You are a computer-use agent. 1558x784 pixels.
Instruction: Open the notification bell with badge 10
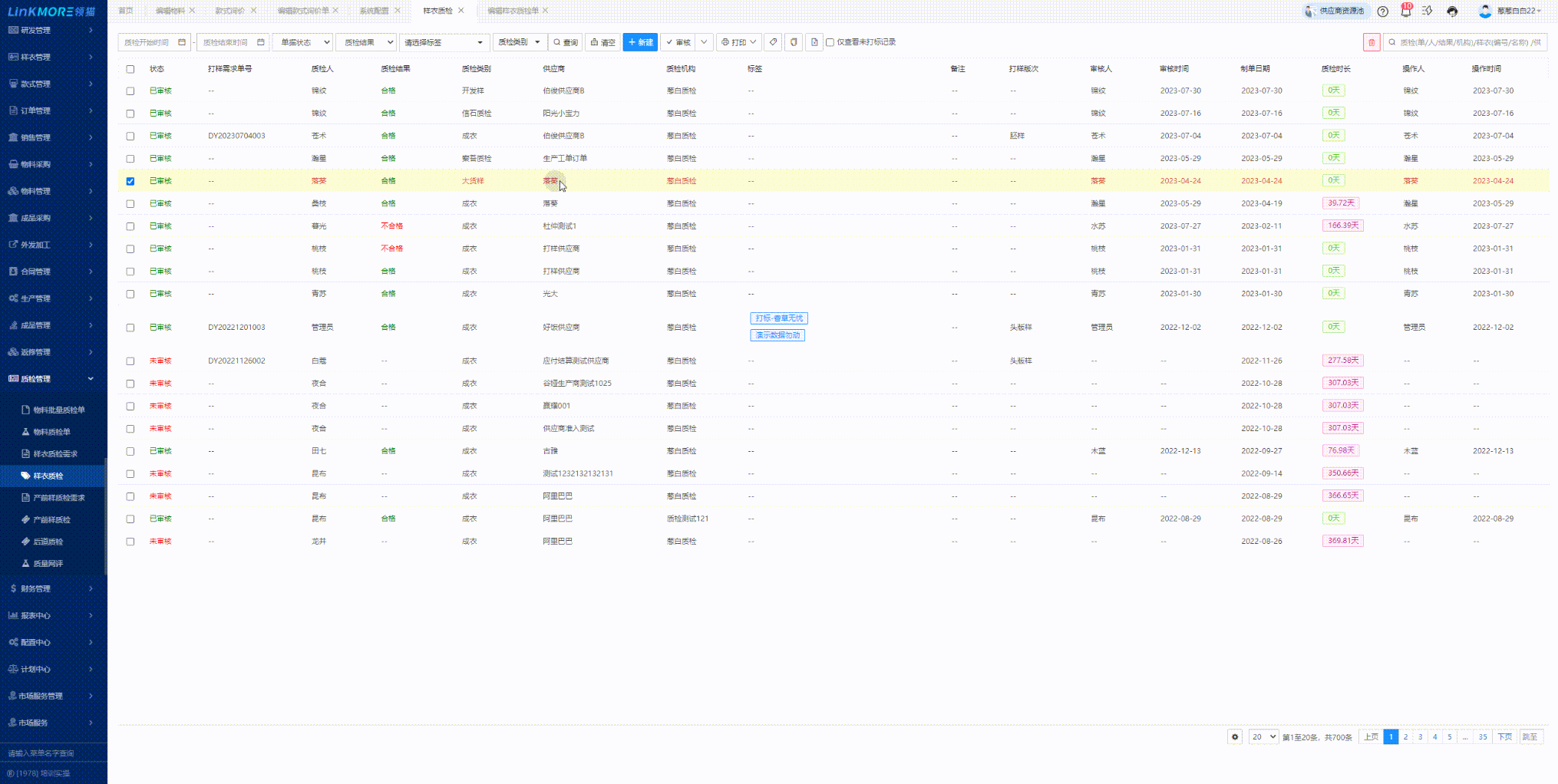click(x=1405, y=11)
